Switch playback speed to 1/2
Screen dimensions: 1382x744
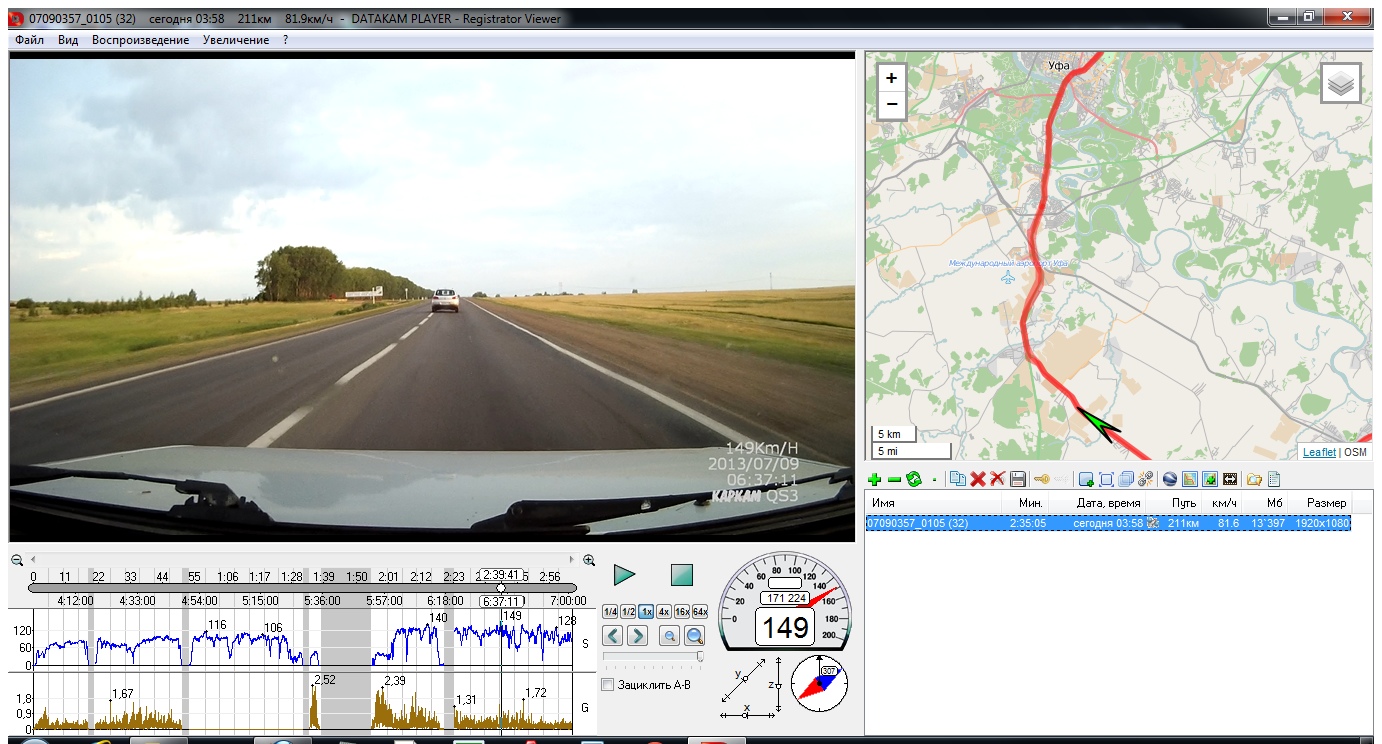(628, 612)
